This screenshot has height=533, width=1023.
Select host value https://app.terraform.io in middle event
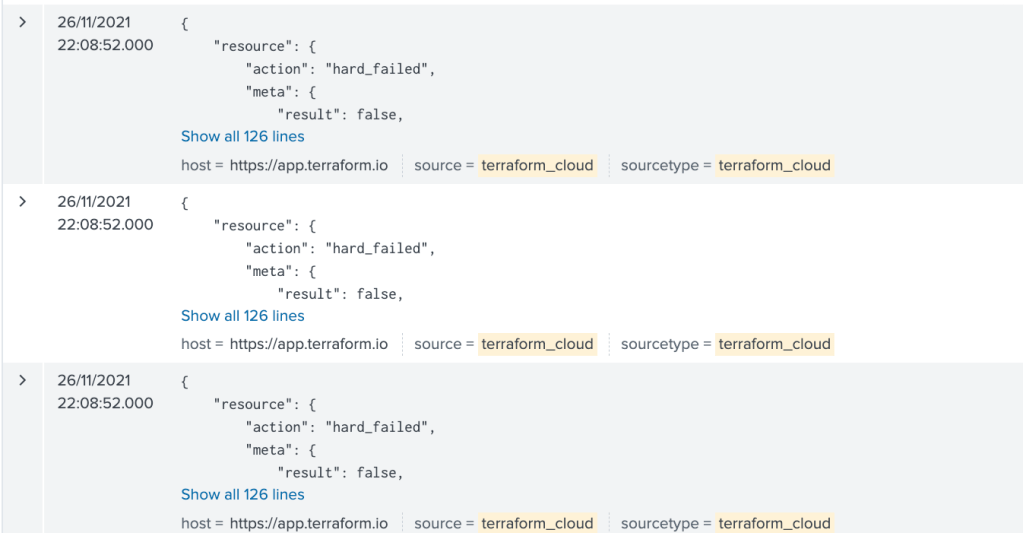(x=308, y=344)
